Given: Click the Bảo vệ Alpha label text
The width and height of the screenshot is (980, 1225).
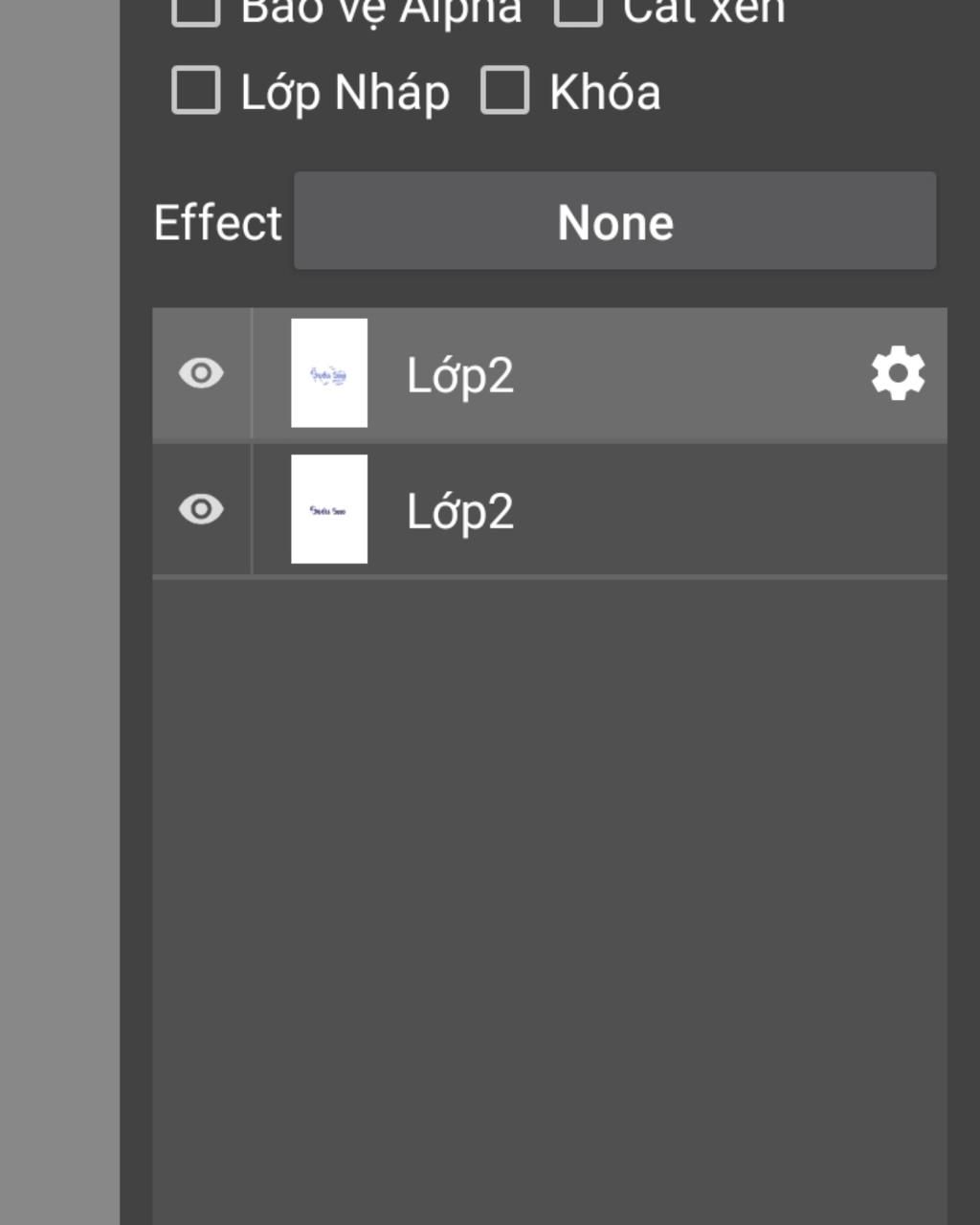Looking at the screenshot, I should coord(381,11).
